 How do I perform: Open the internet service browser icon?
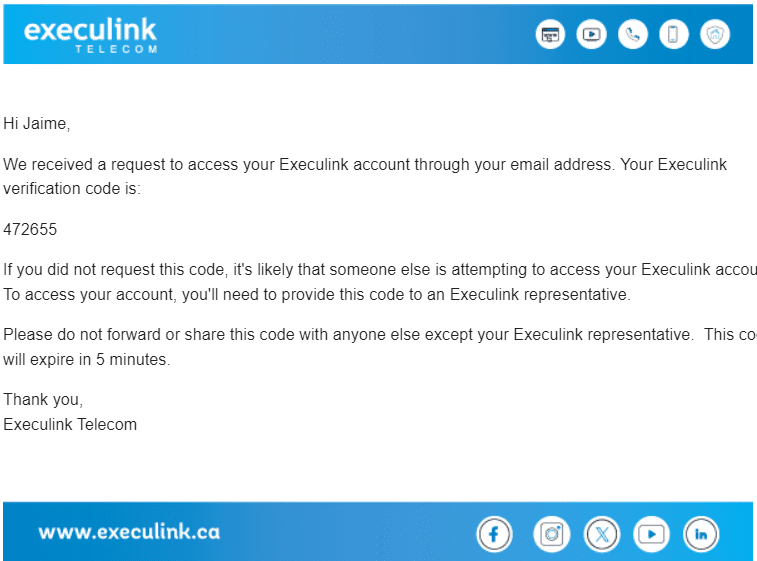pos(550,34)
